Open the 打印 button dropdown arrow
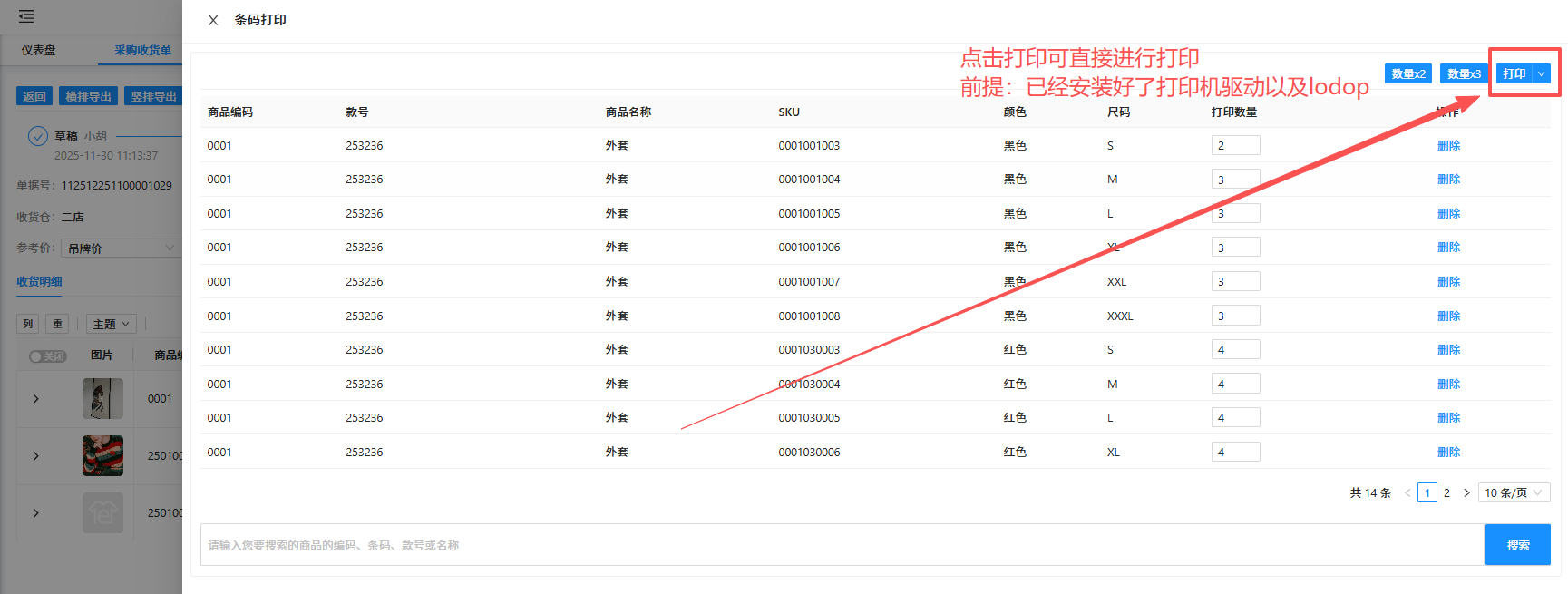The width and height of the screenshot is (1568, 594). coord(1541,73)
